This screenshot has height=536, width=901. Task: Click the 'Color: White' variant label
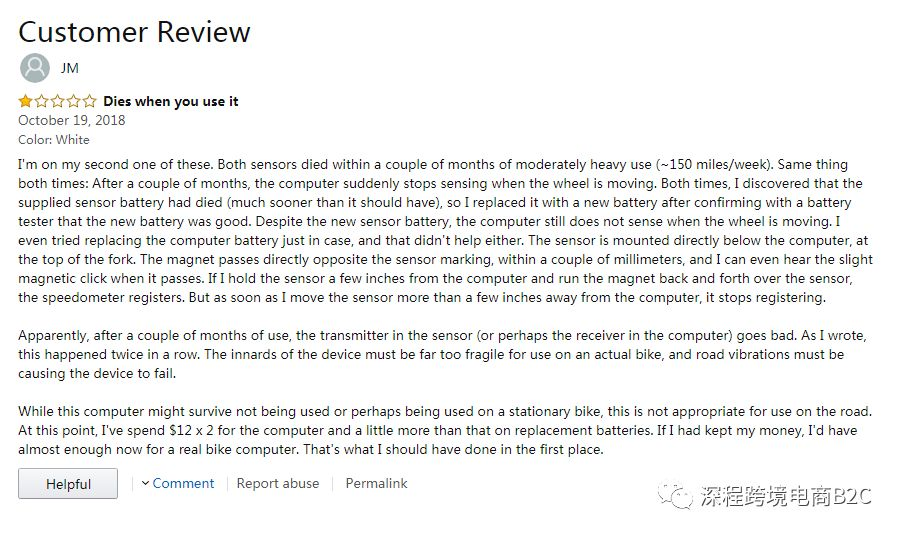[54, 140]
